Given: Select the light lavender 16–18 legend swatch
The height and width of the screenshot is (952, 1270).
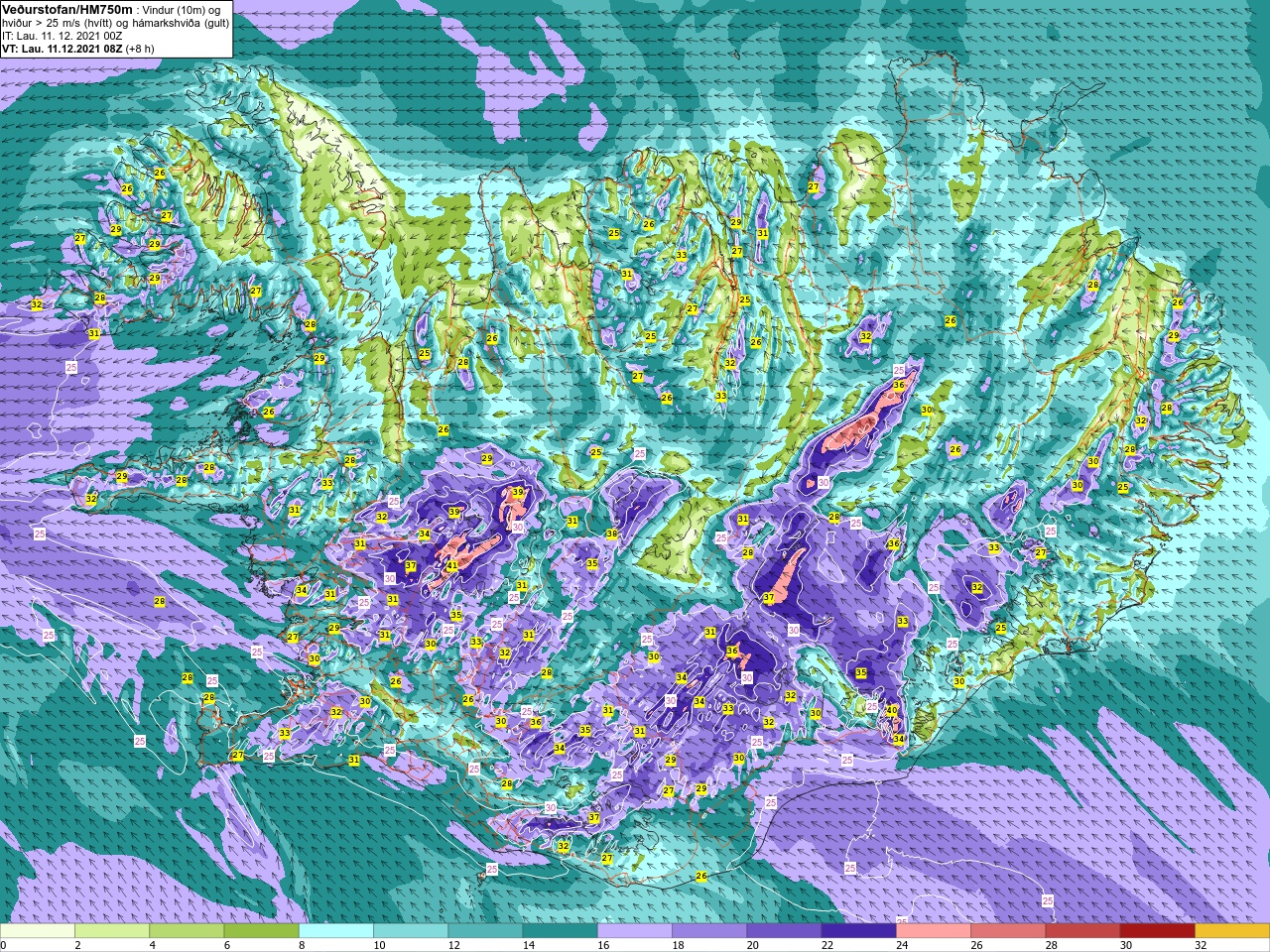Looking at the screenshot, I should pyautogui.click(x=635, y=931).
